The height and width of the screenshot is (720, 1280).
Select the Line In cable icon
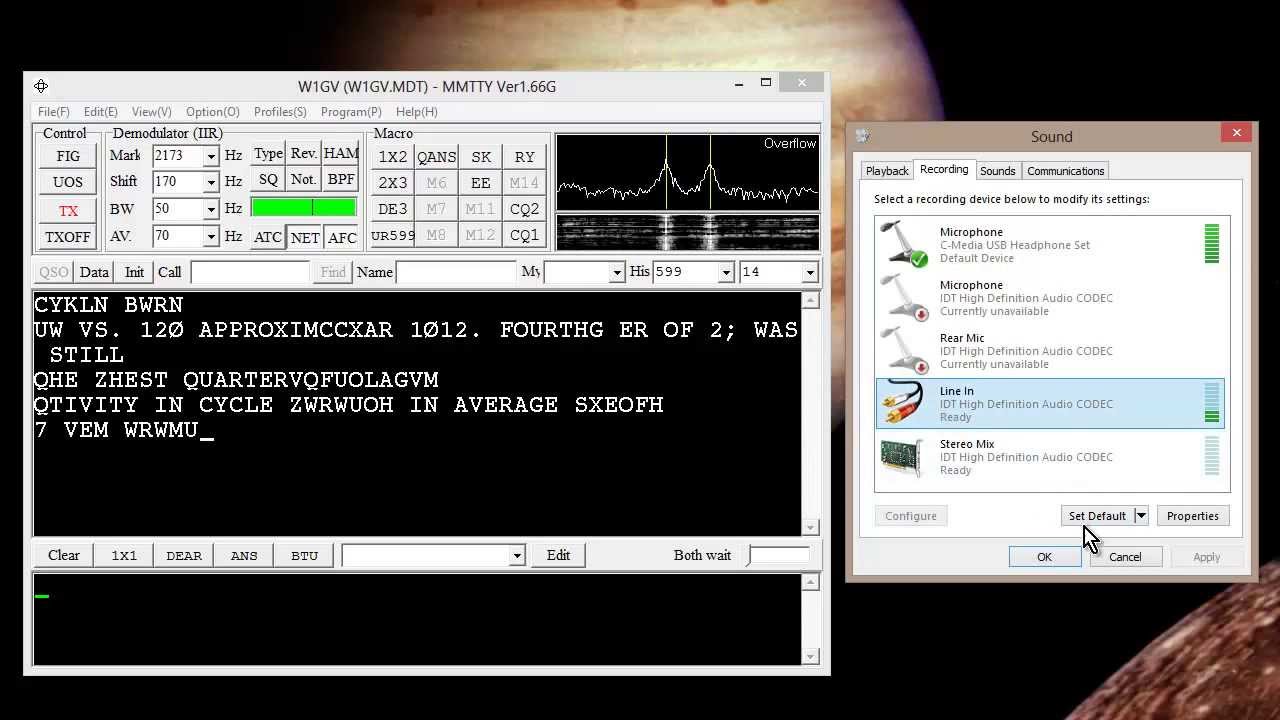[x=905, y=404]
